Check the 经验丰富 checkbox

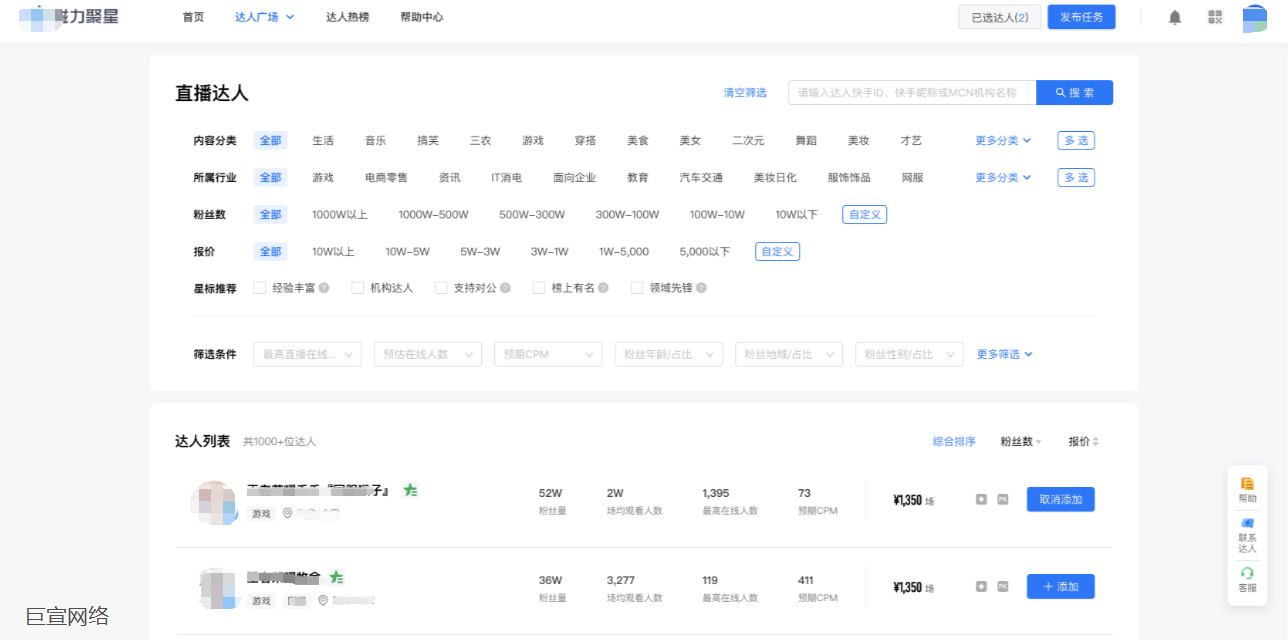[x=260, y=288]
